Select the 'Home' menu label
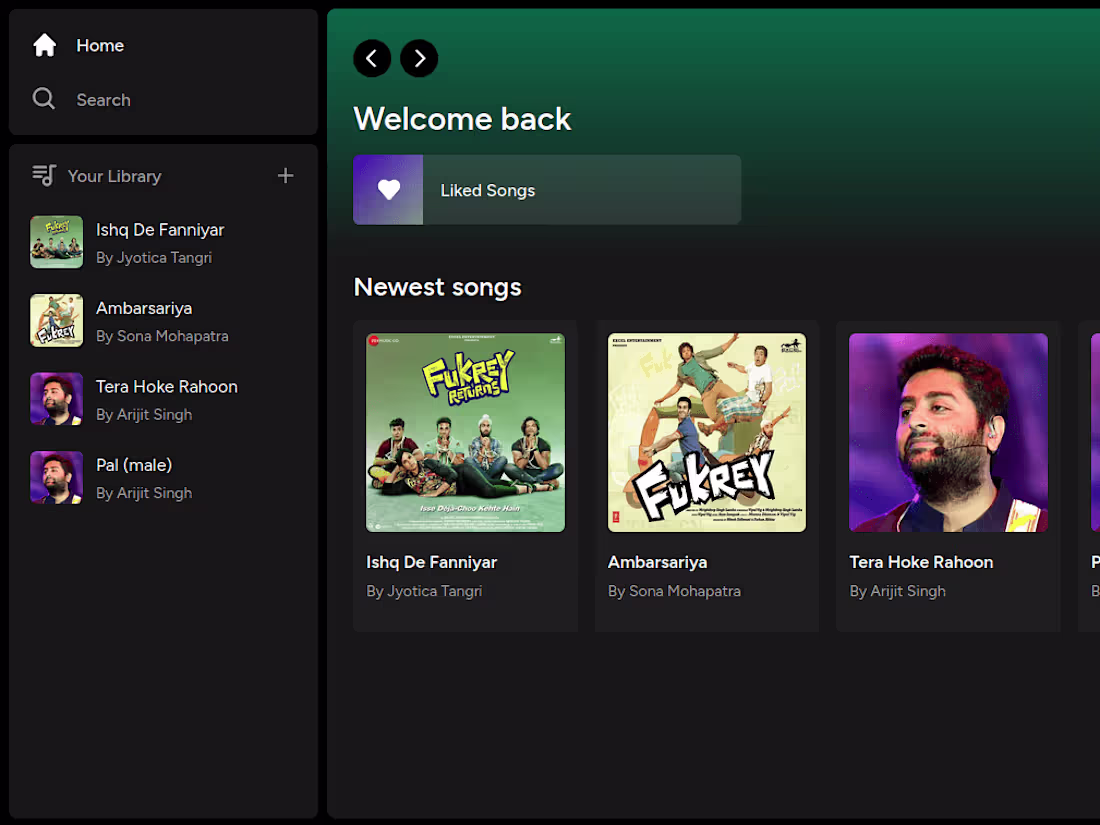Screen dimensions: 1100x825 click(x=100, y=44)
